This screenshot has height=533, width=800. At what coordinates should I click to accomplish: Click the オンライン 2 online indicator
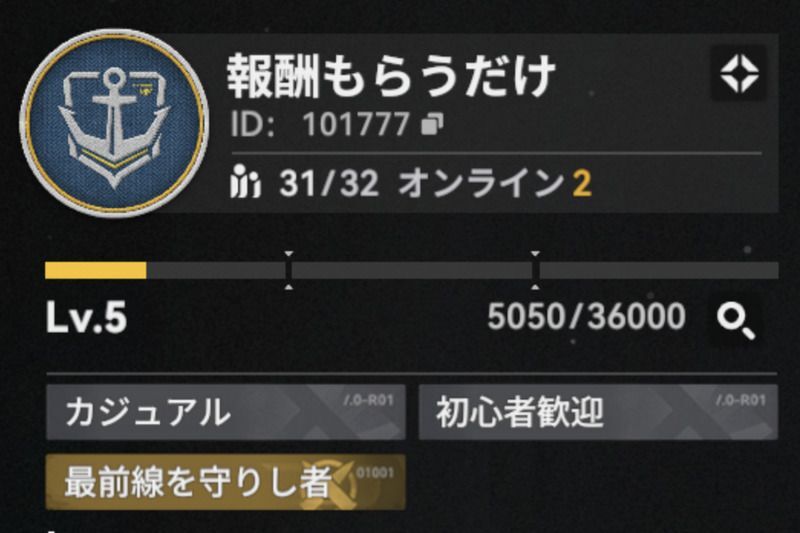[x=495, y=183]
